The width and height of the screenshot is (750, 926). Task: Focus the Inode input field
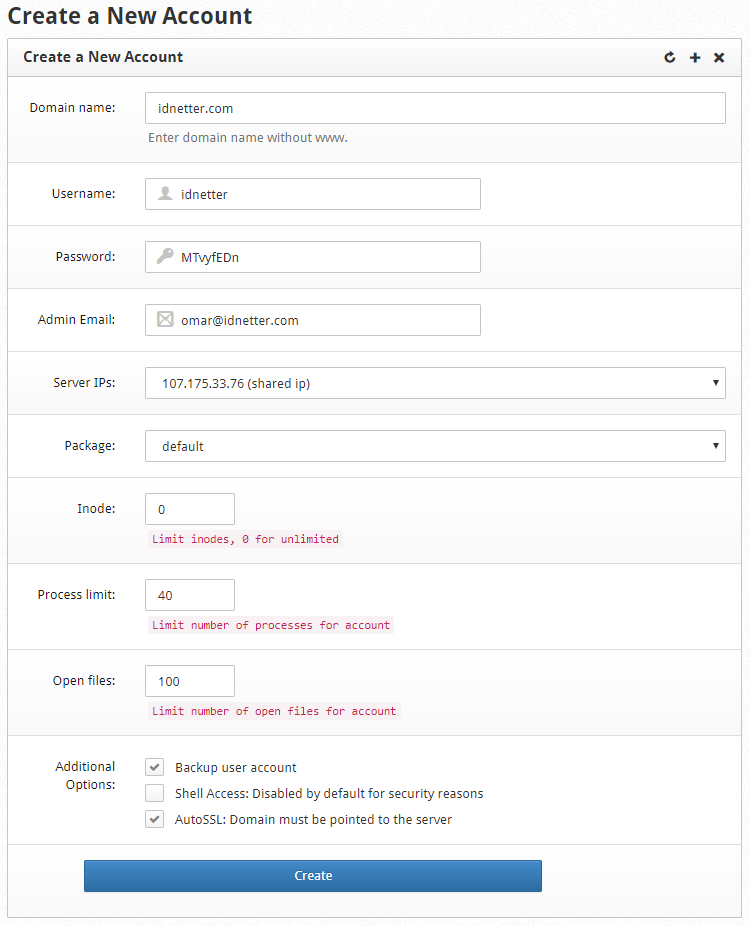pos(190,509)
